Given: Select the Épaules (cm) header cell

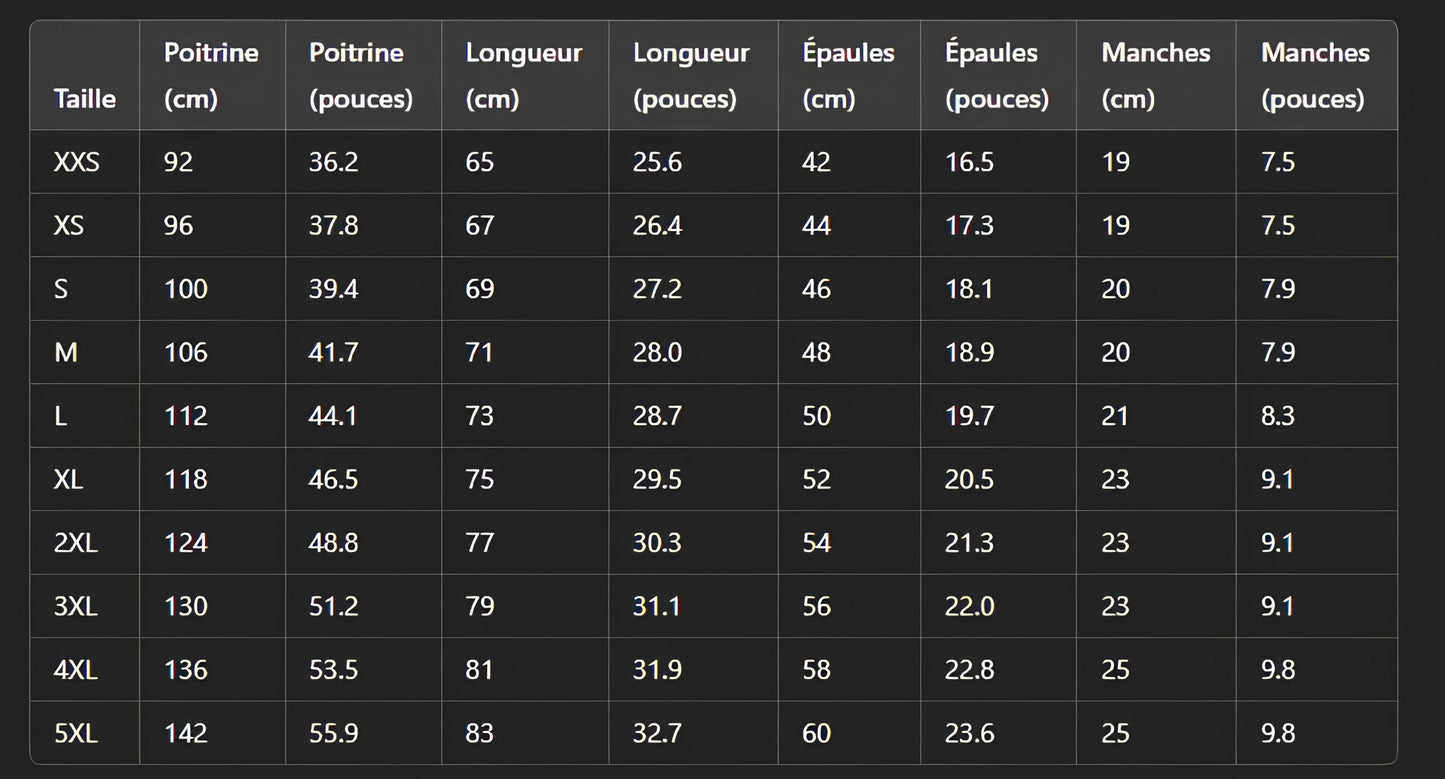Looking at the screenshot, I should (x=848, y=76).
